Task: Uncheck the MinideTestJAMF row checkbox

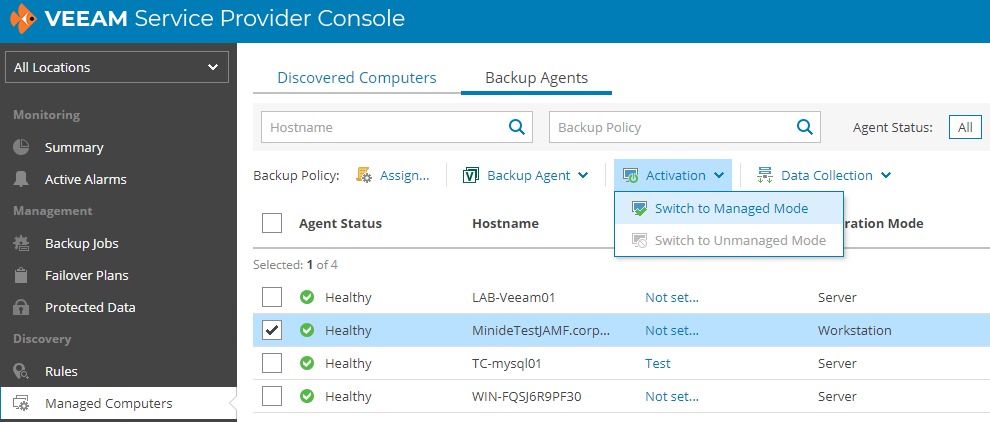Action: [x=271, y=330]
